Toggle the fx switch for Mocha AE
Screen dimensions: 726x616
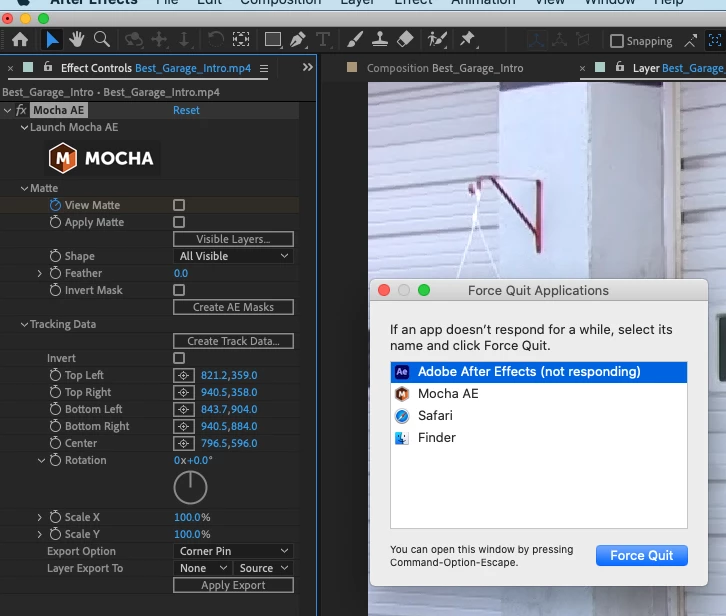pos(21,110)
